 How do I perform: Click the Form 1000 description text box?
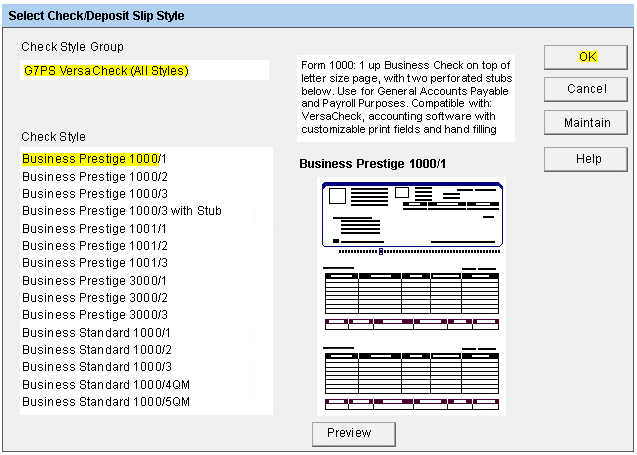[406, 98]
